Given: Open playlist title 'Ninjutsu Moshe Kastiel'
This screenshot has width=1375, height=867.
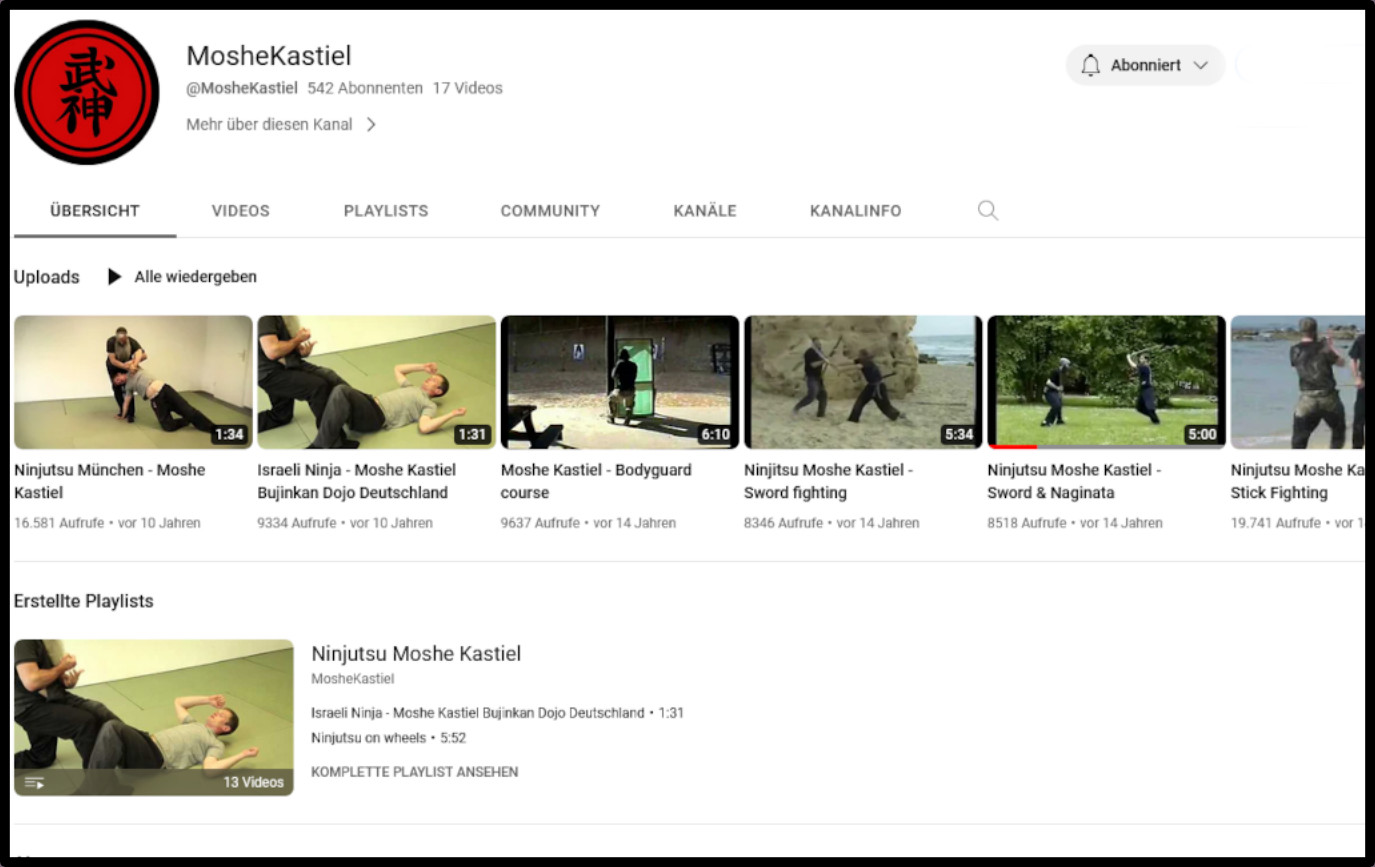Looking at the screenshot, I should [x=416, y=654].
